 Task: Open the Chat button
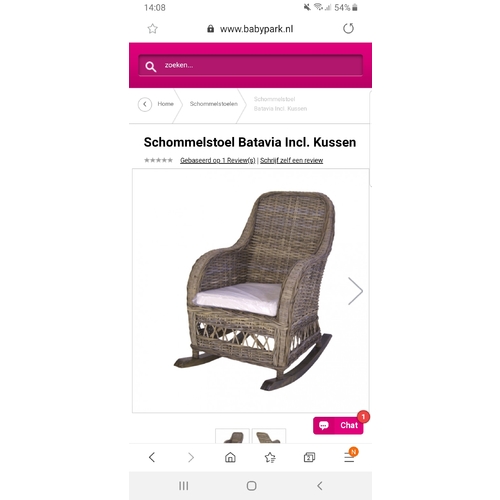[x=338, y=425]
